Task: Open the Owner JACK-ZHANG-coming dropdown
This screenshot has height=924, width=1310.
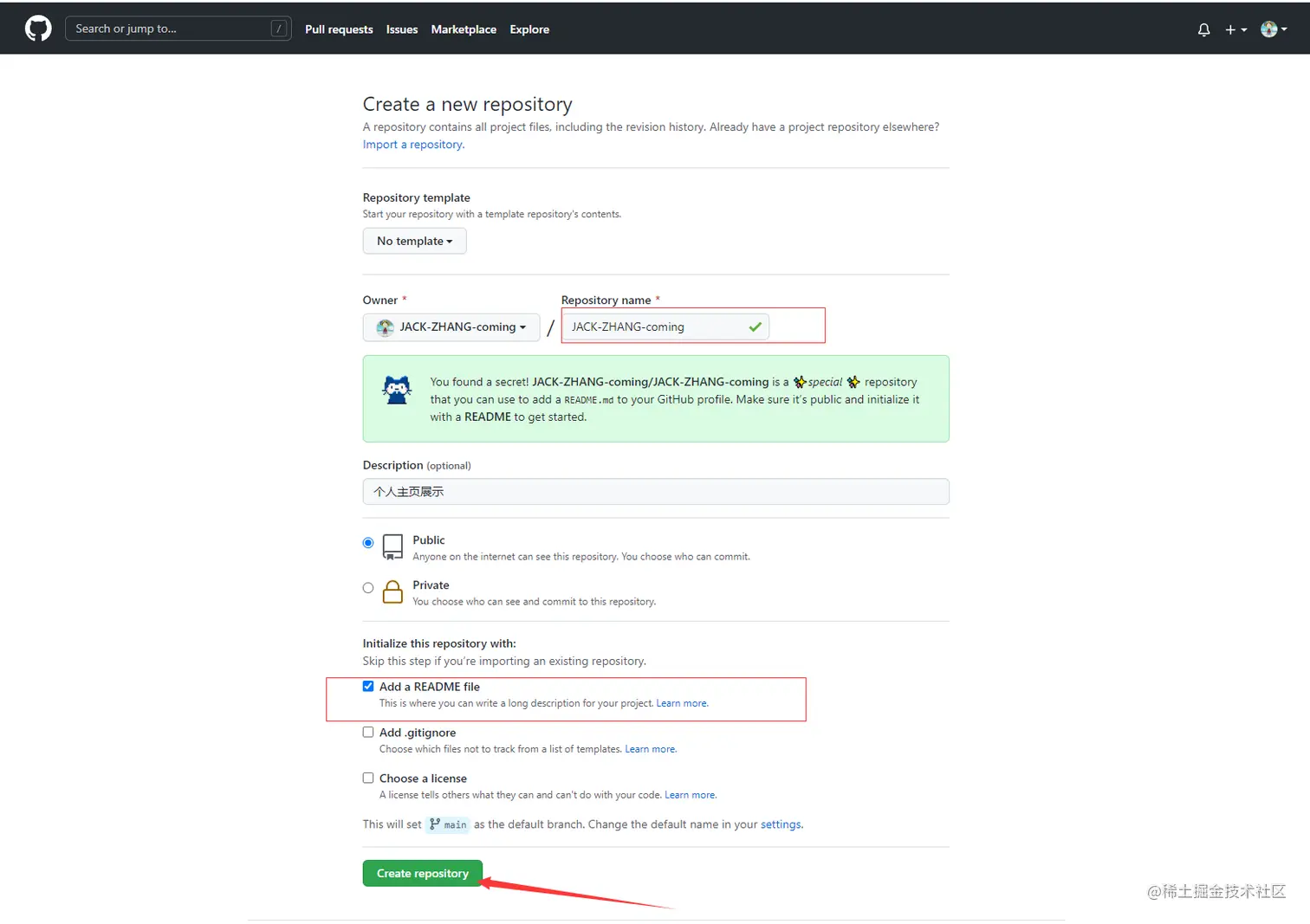Action: point(451,327)
